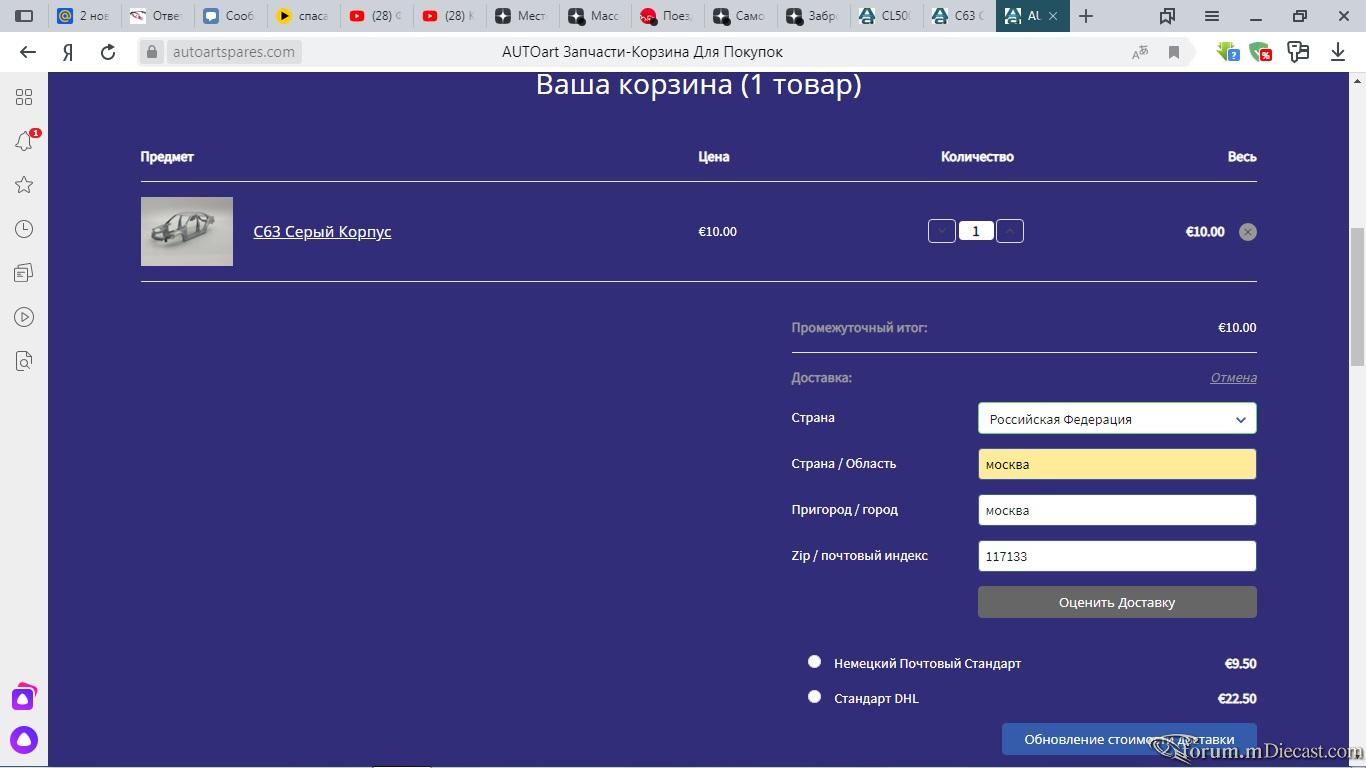Switch to the 'CL50' tab

885,16
